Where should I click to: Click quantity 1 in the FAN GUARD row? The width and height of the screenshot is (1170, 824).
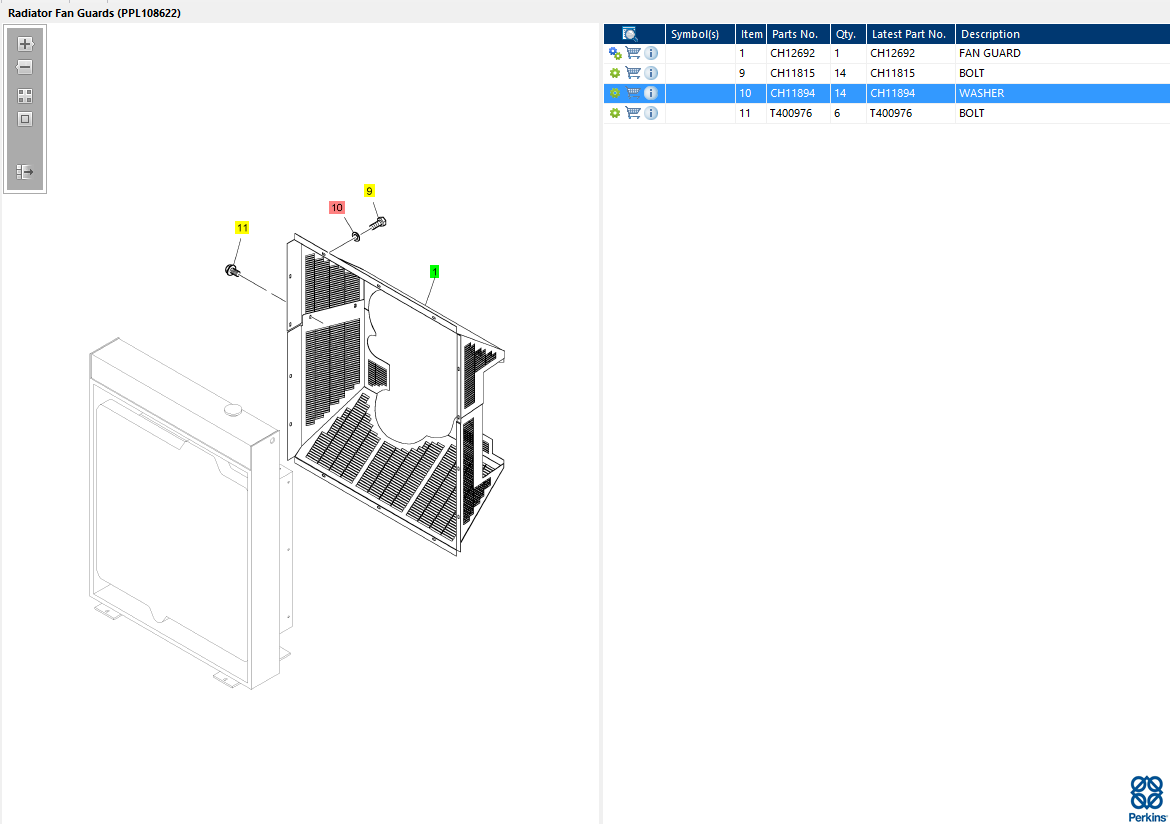[x=848, y=54]
